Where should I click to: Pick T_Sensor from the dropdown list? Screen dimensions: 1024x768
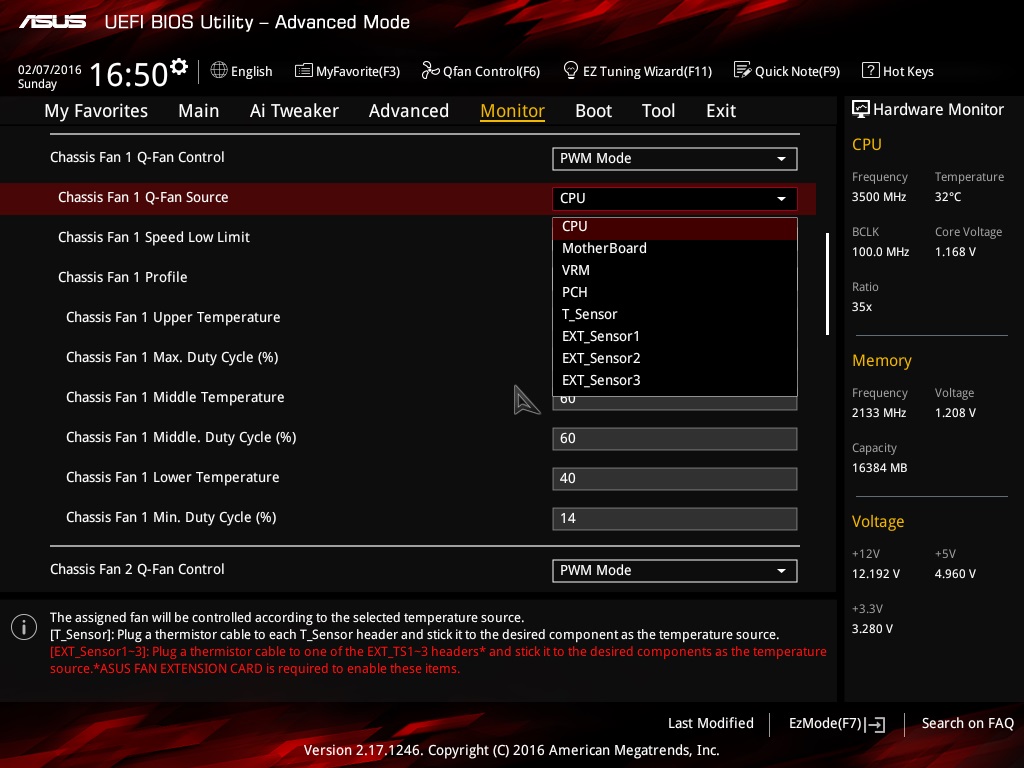pos(675,314)
